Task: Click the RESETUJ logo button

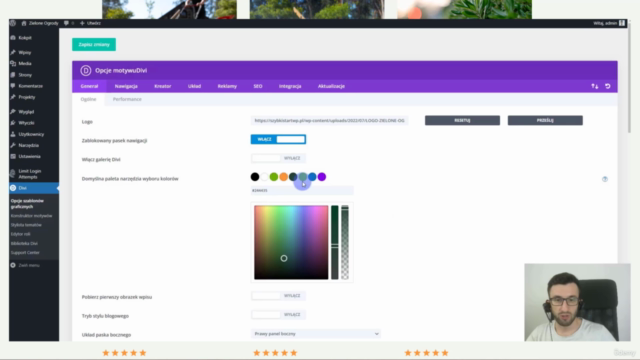Action: click(x=462, y=120)
